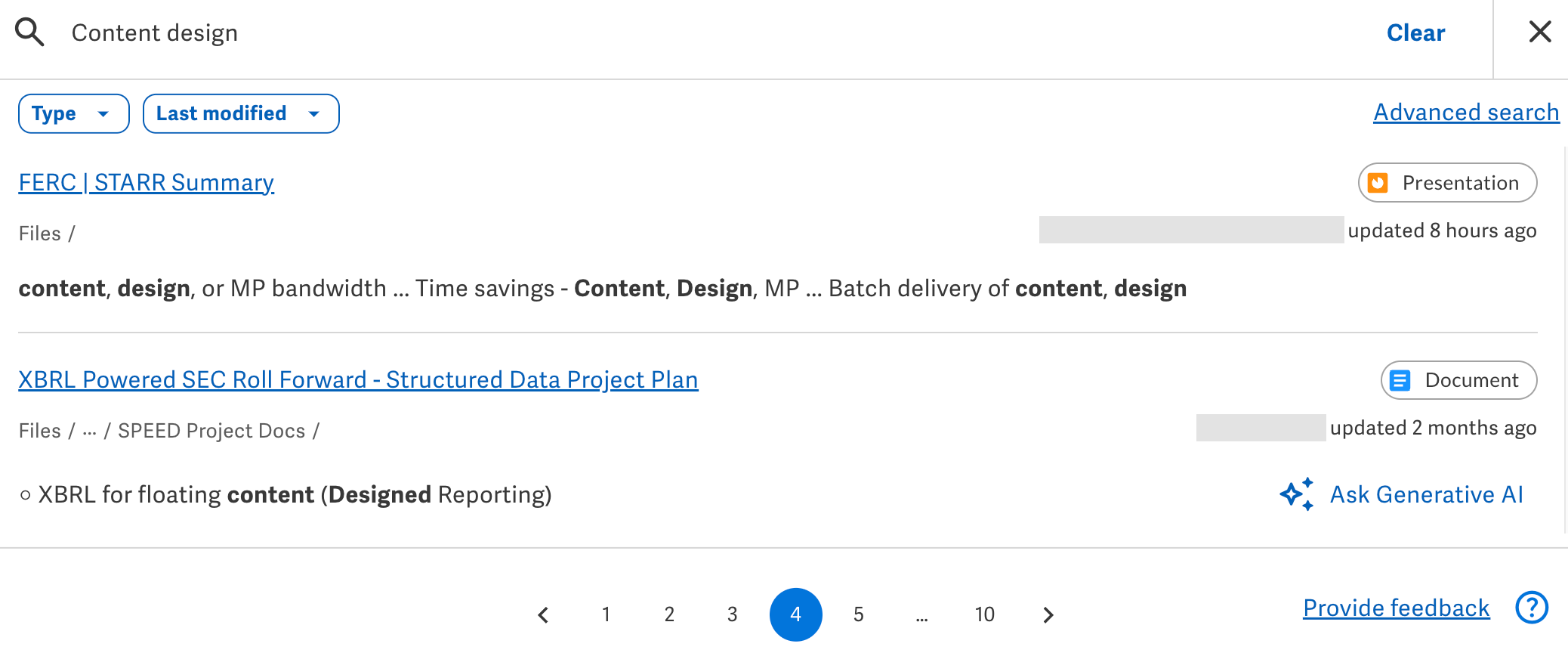Click the Clear button

[x=1415, y=32]
